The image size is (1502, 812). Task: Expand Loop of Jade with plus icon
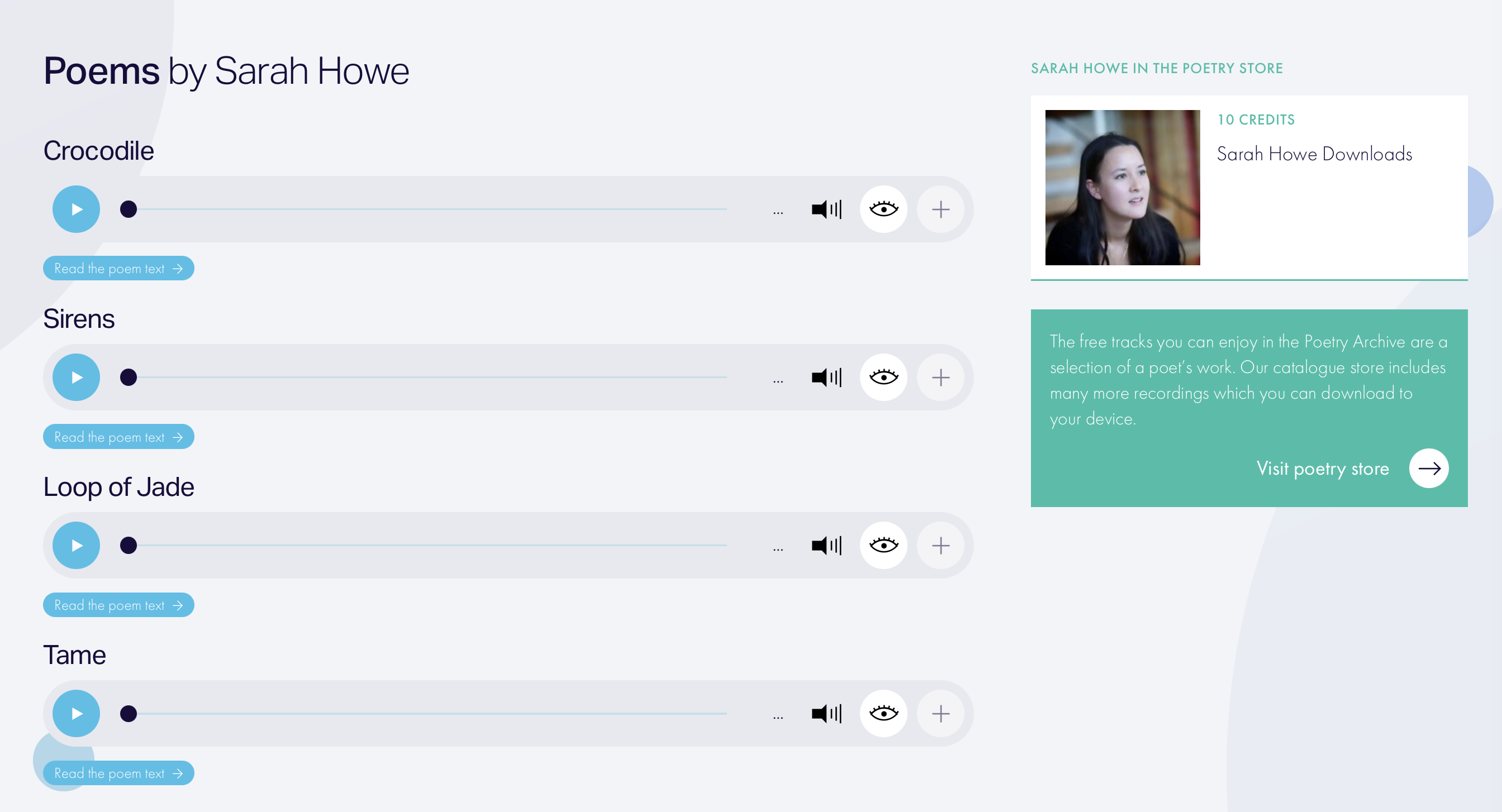940,545
